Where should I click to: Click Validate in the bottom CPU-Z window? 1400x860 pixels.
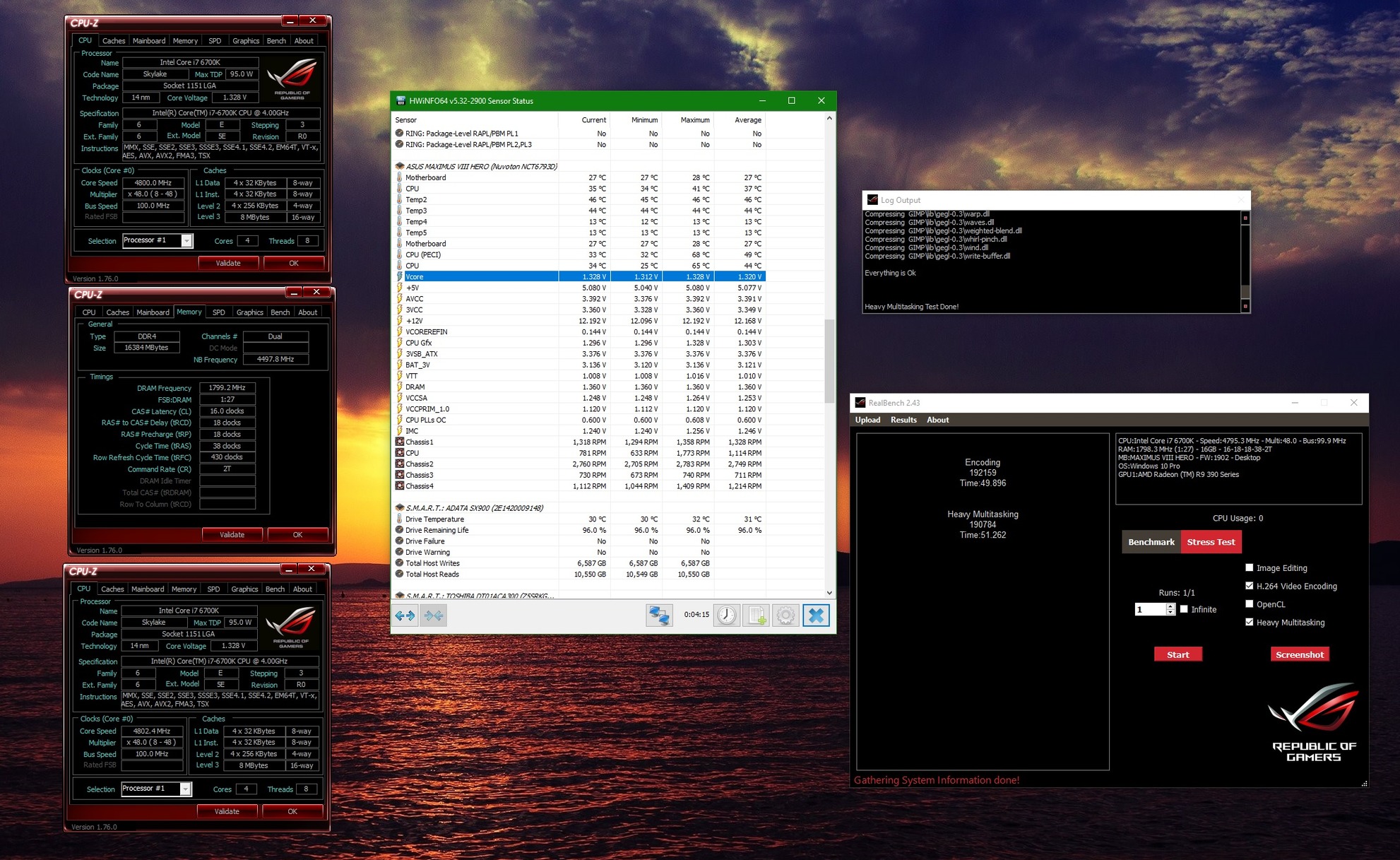tap(226, 811)
